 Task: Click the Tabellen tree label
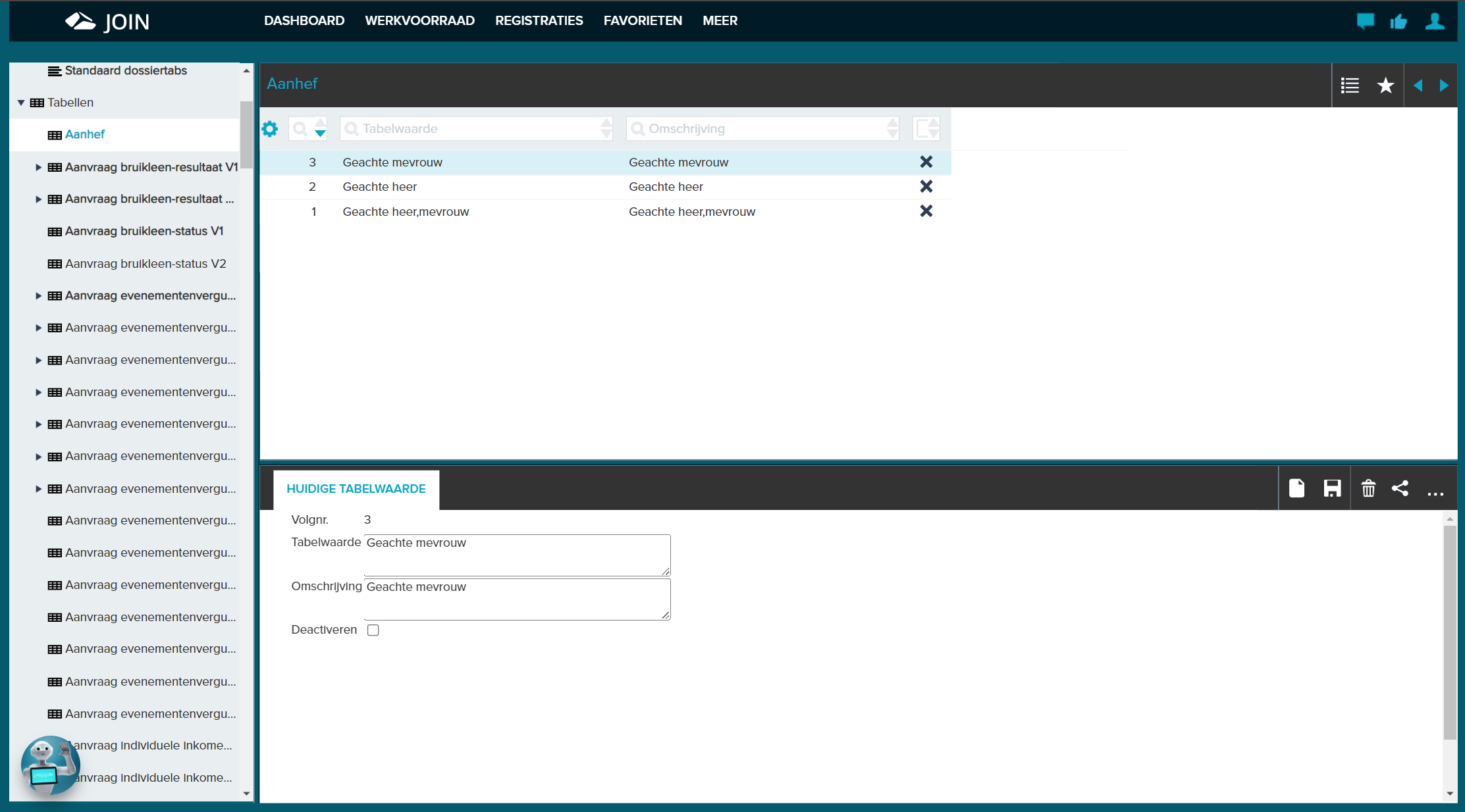pyautogui.click(x=70, y=103)
